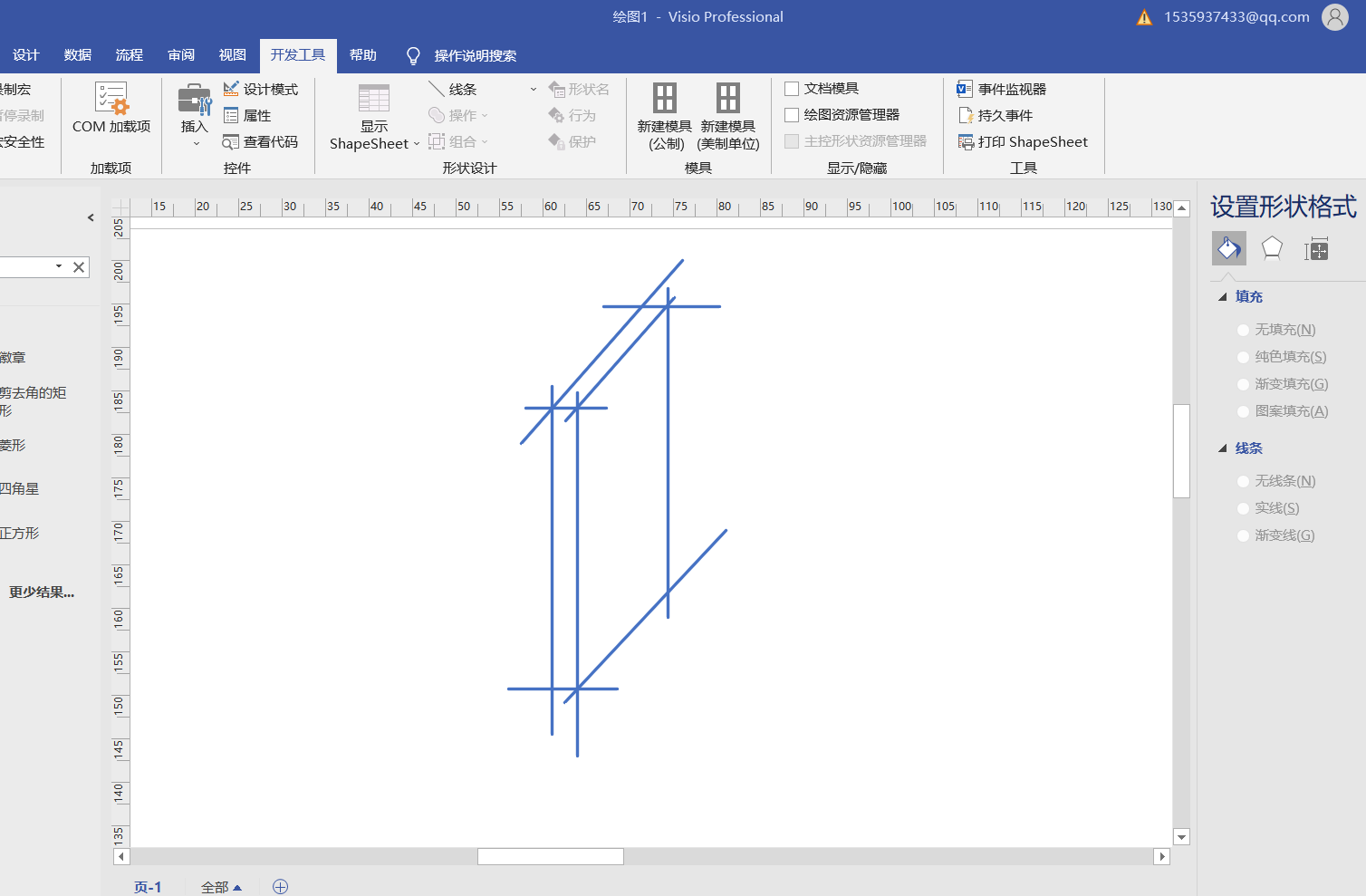Image resolution: width=1366 pixels, height=896 pixels.
Task: Open the 组合 dropdown menu
Action: pos(486,141)
